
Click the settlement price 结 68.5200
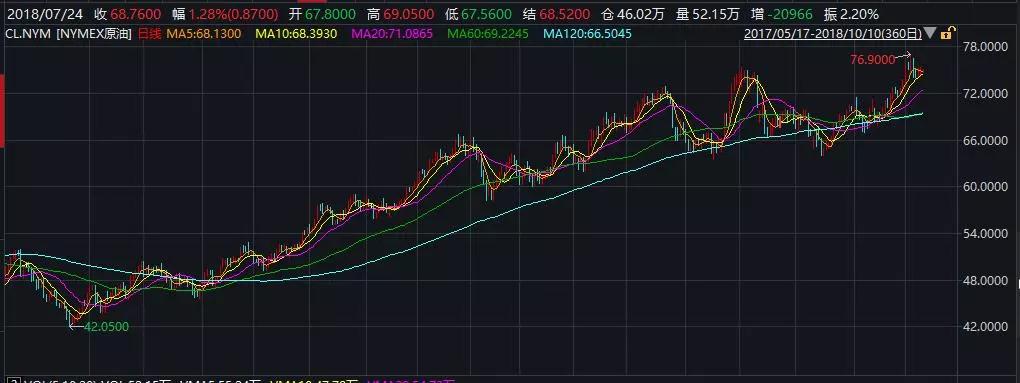[557, 14]
